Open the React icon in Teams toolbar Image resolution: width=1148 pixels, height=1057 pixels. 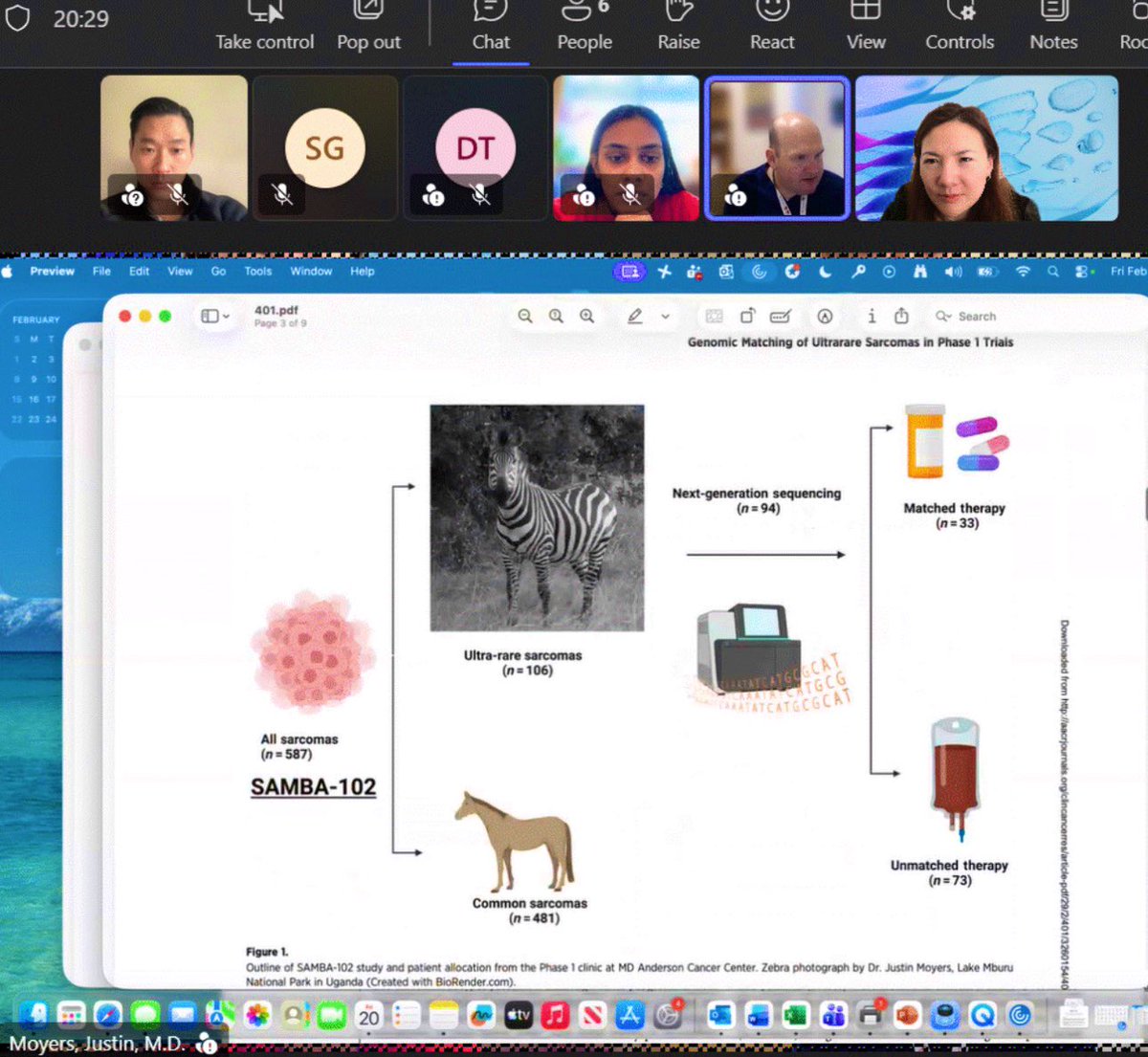point(771,29)
